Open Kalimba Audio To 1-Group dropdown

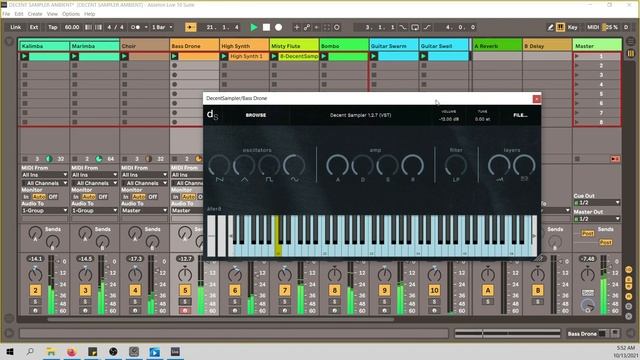[x=44, y=211]
